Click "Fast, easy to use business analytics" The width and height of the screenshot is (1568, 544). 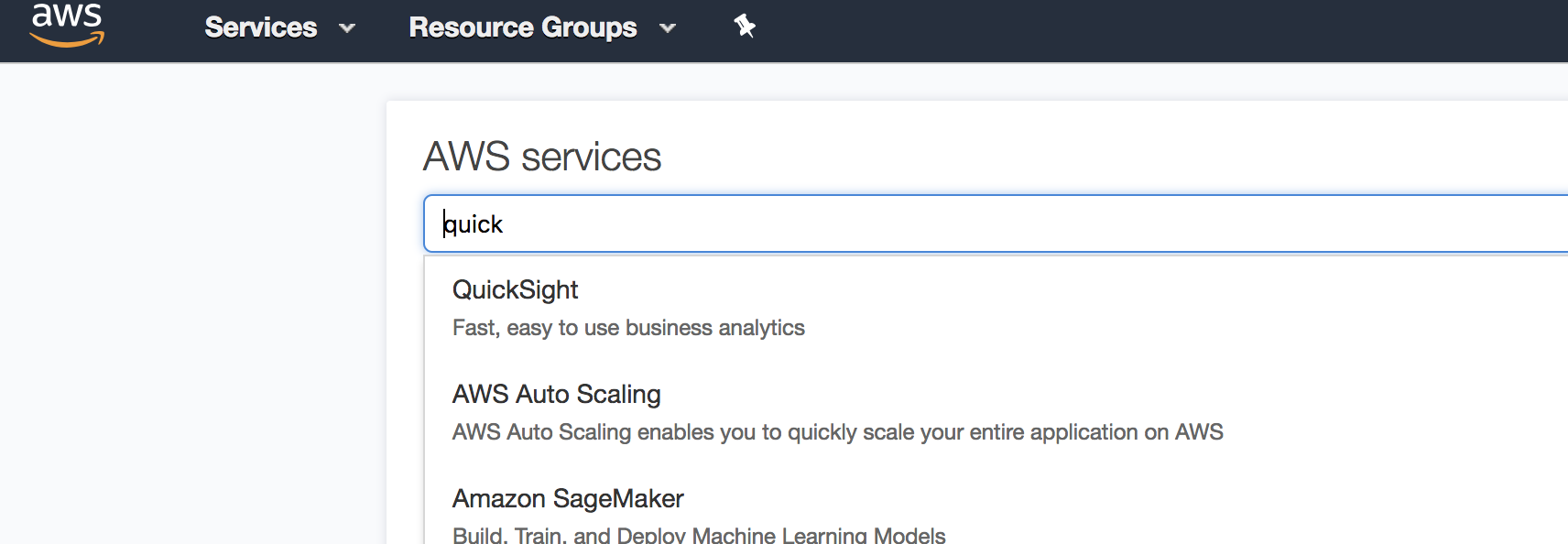[628, 328]
